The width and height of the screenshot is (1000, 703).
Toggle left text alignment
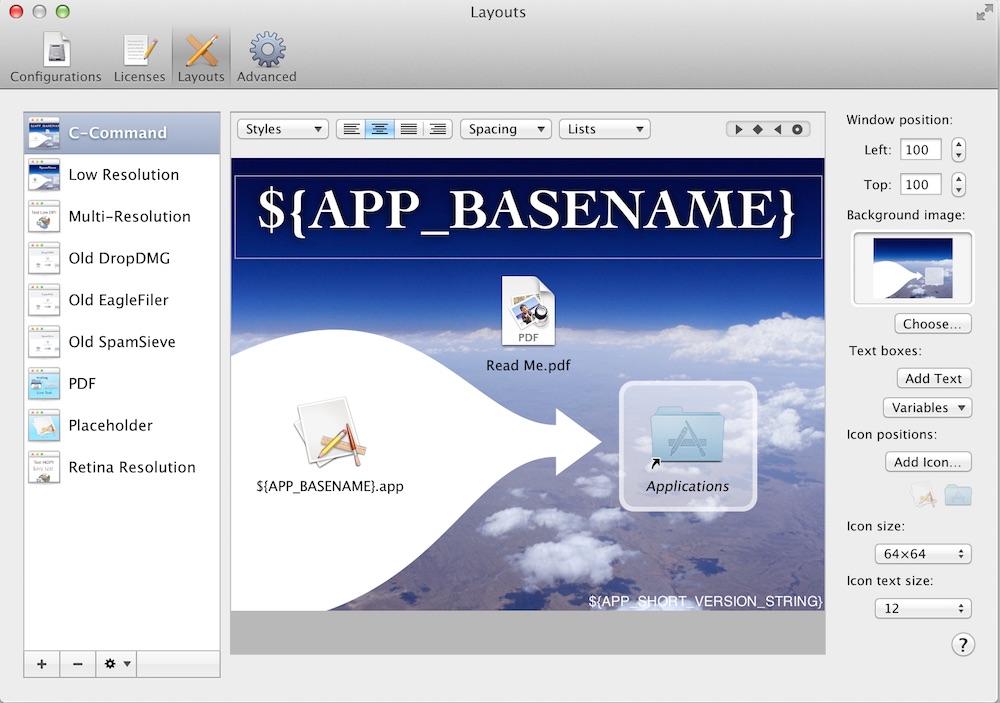[351, 129]
